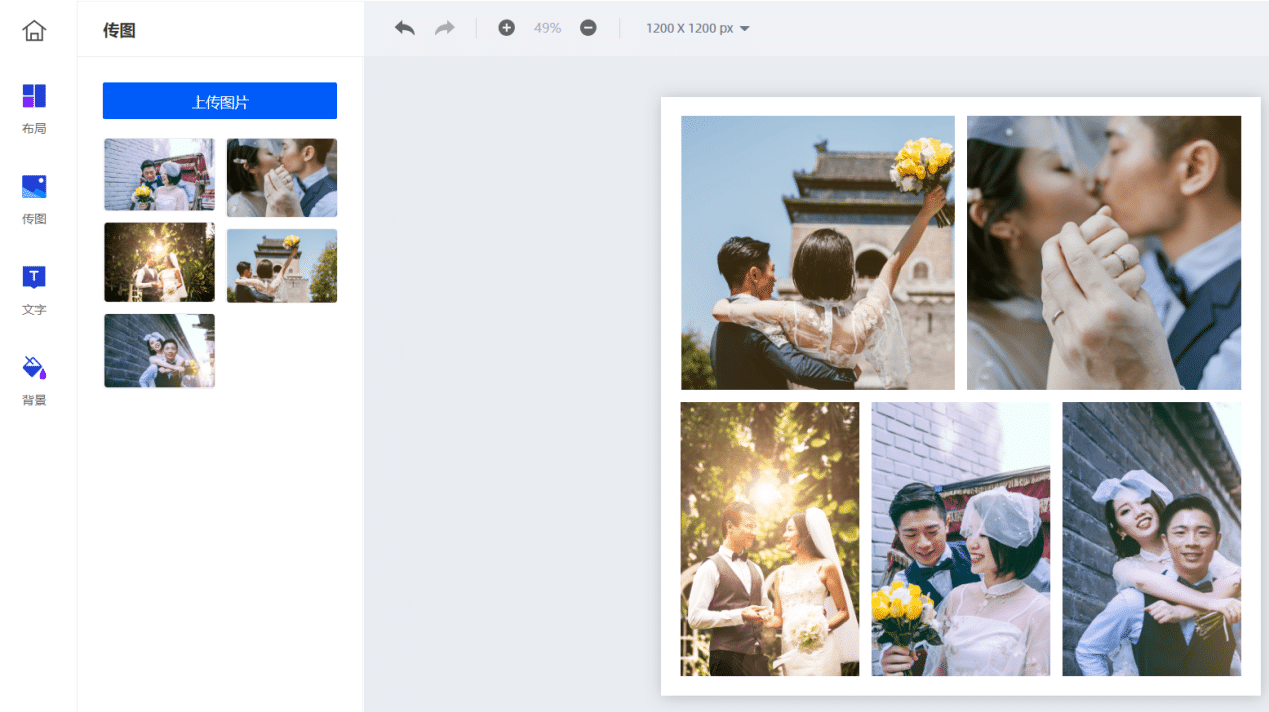This screenshot has width=1269, height=712.
Task: Select the yellow bouquet couple photo in collage
Action: pyautogui.click(x=961, y=539)
